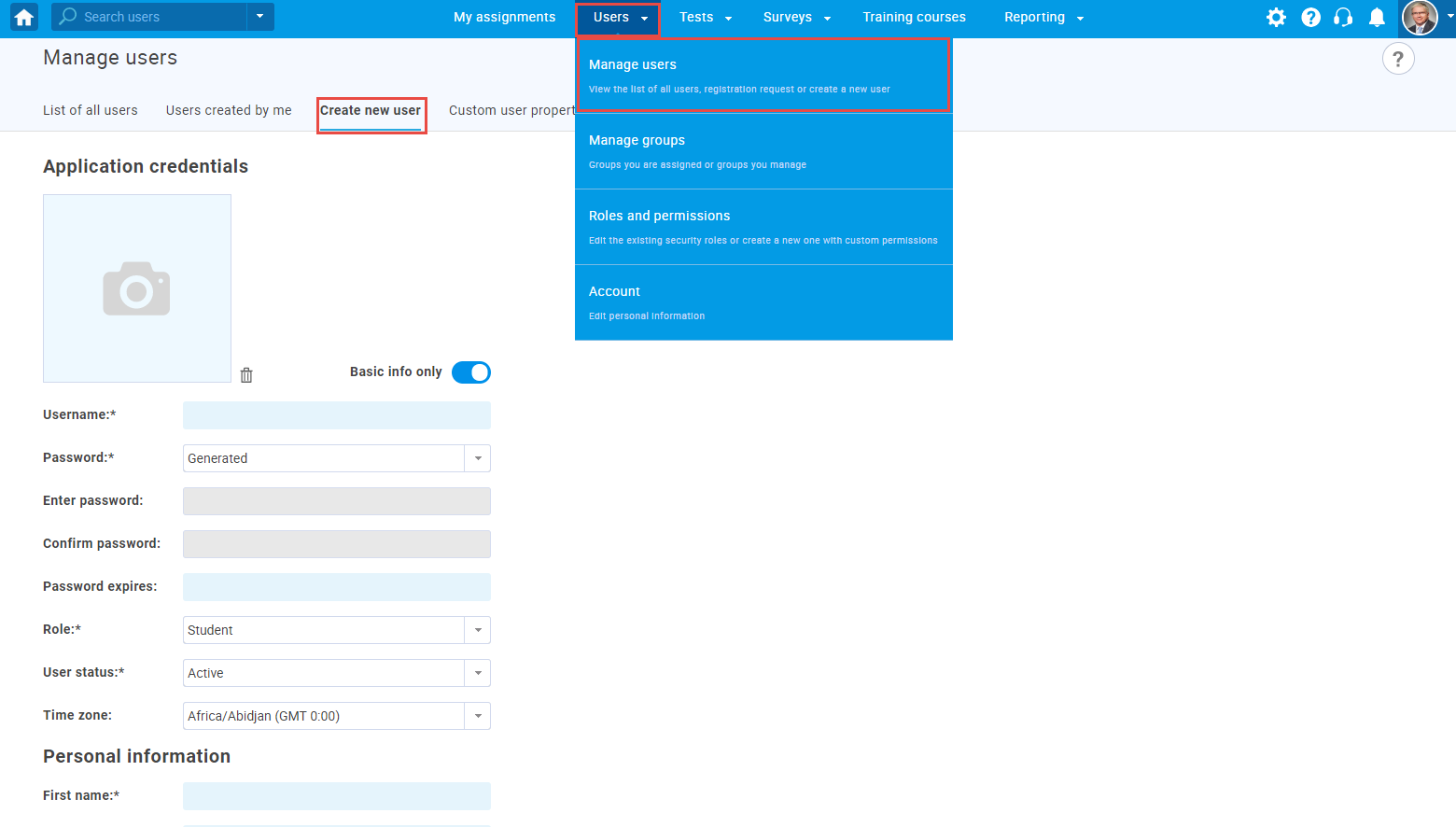Click the My assignments link
The width and height of the screenshot is (1456, 827).
pyautogui.click(x=504, y=17)
